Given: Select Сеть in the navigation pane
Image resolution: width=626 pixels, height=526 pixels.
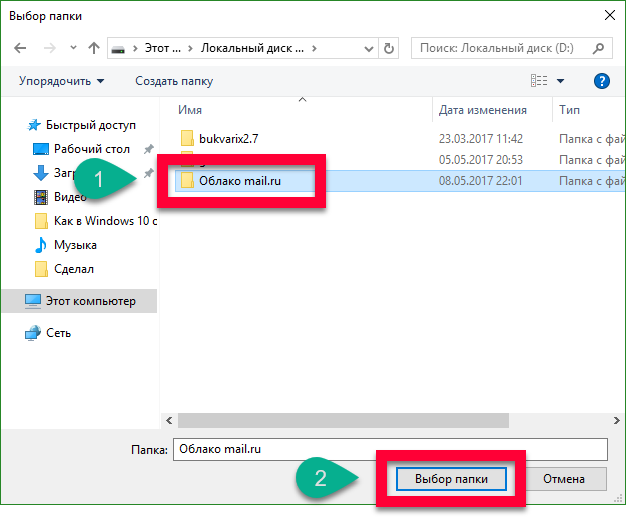Looking at the screenshot, I should point(58,333).
